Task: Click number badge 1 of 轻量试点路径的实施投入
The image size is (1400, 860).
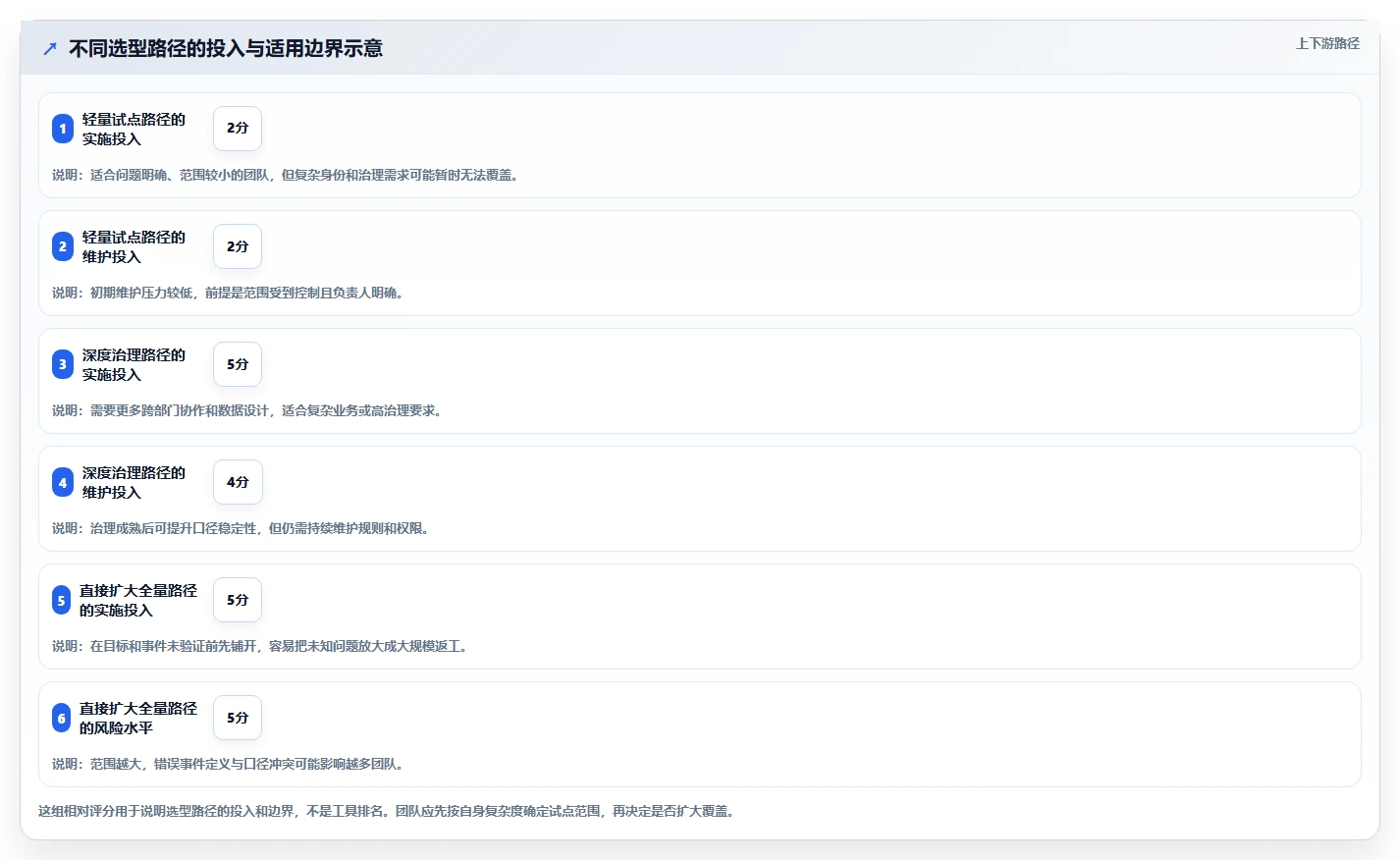Action: (x=63, y=129)
